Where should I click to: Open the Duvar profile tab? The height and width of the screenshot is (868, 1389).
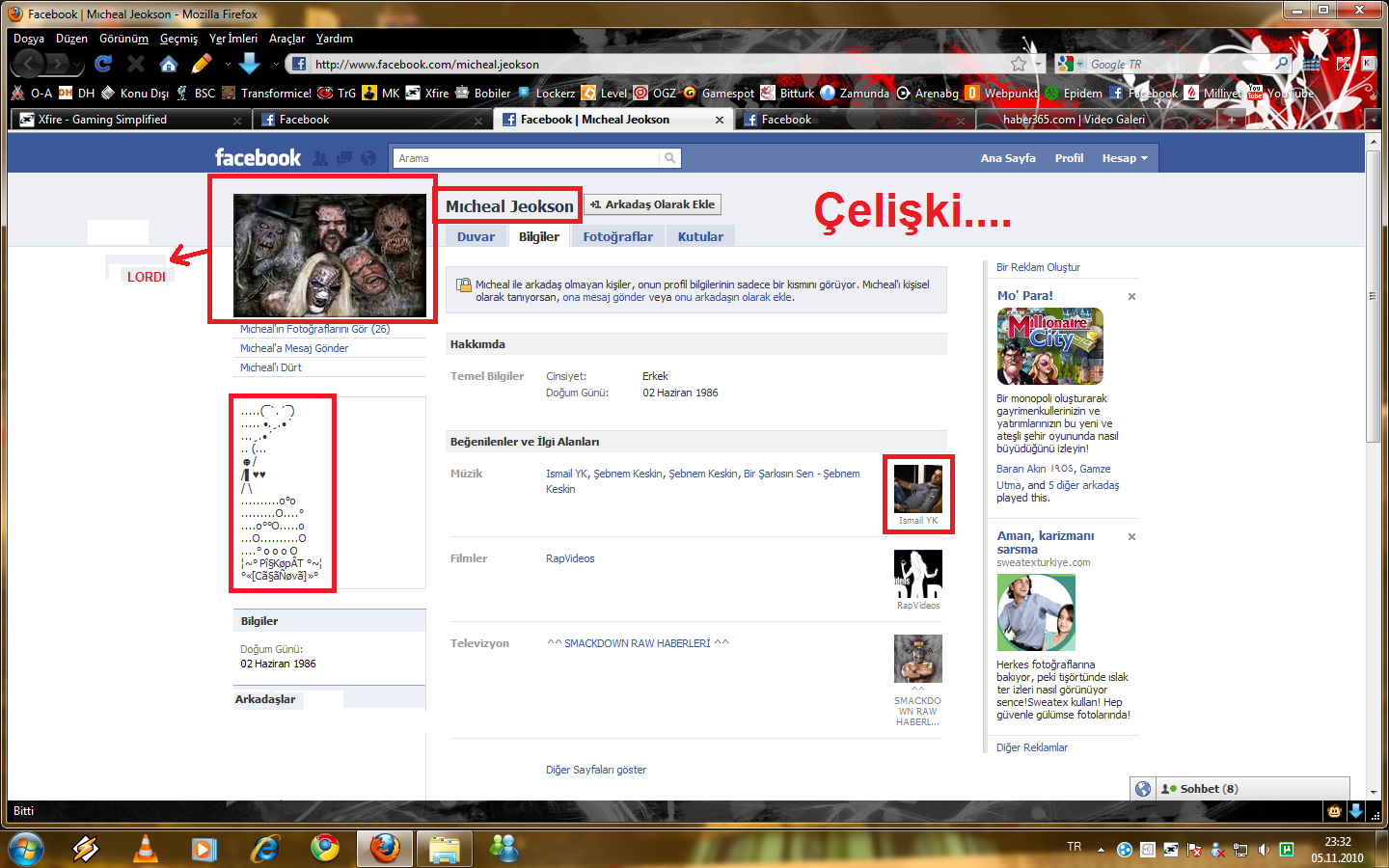(x=476, y=236)
